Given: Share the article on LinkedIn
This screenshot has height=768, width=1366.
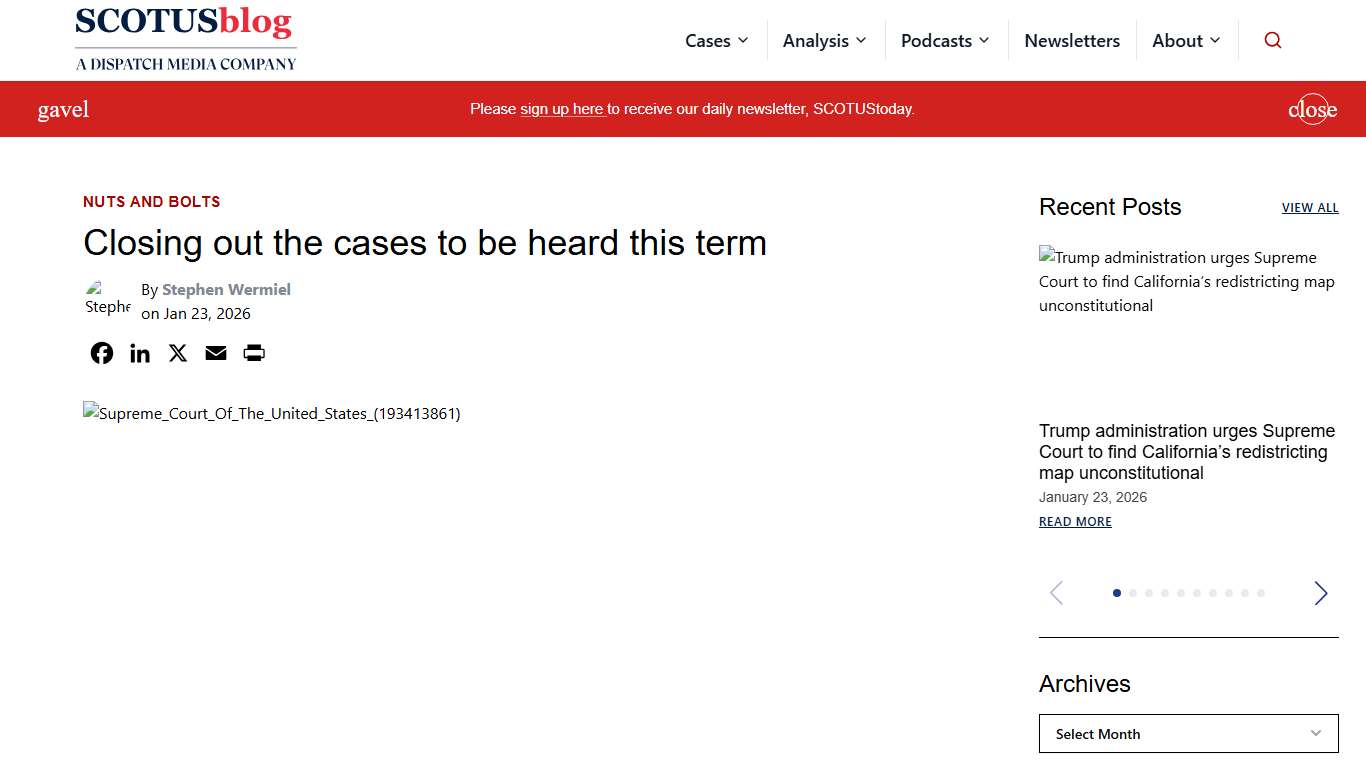Looking at the screenshot, I should tap(139, 352).
